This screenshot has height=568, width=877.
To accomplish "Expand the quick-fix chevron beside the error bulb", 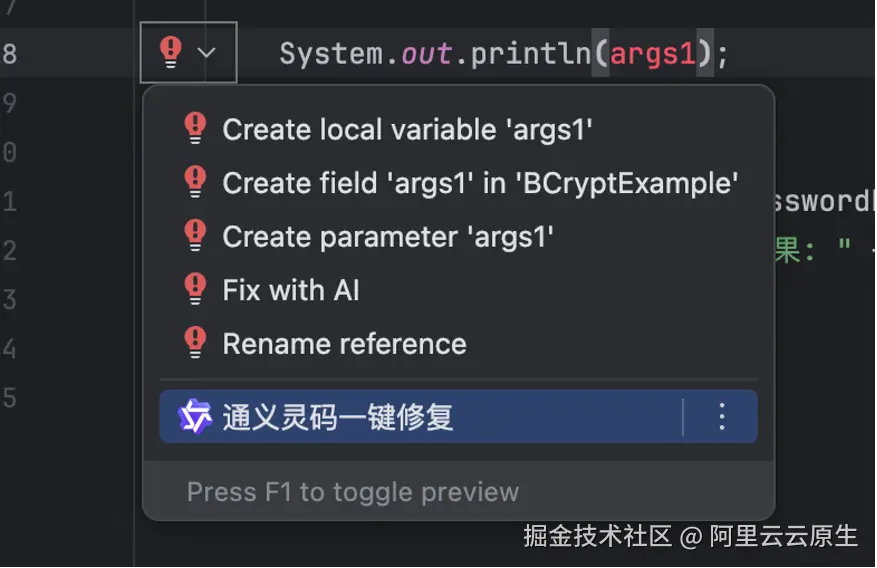I will (x=207, y=52).
